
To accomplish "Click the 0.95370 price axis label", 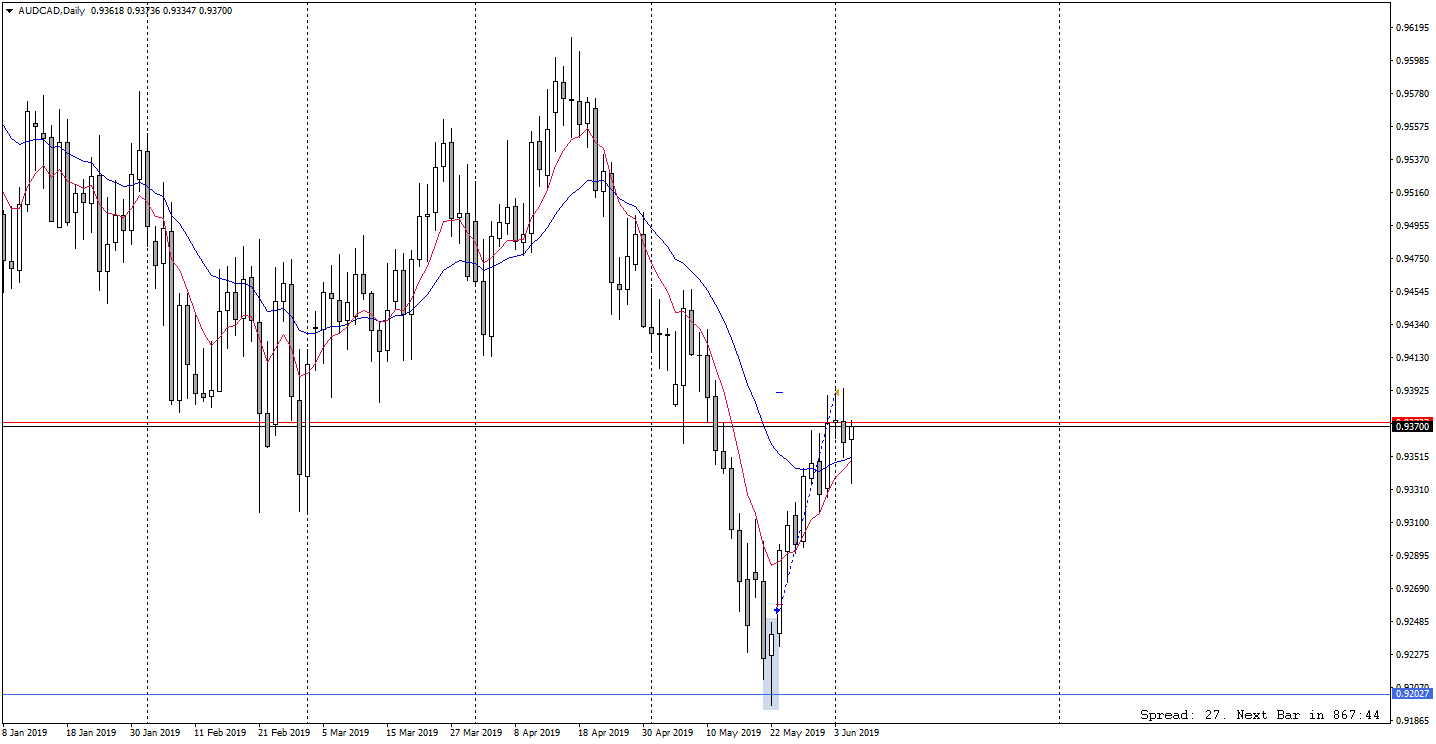I will [1412, 159].
